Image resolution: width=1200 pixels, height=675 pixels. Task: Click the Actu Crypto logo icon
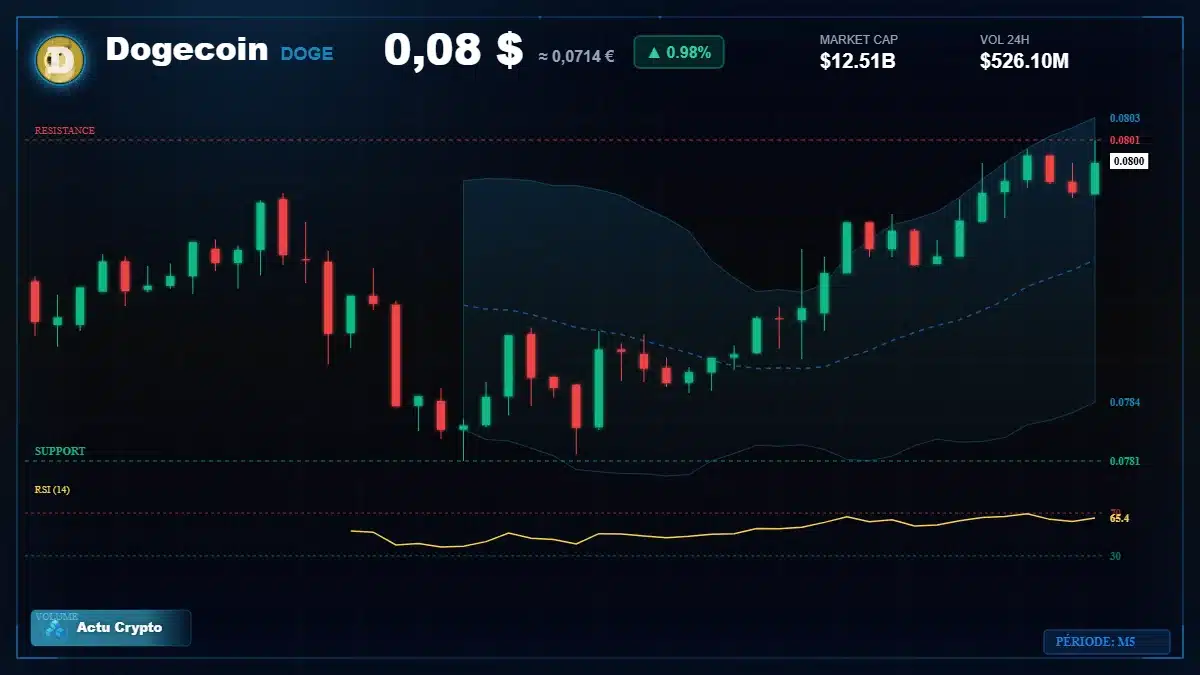point(56,629)
